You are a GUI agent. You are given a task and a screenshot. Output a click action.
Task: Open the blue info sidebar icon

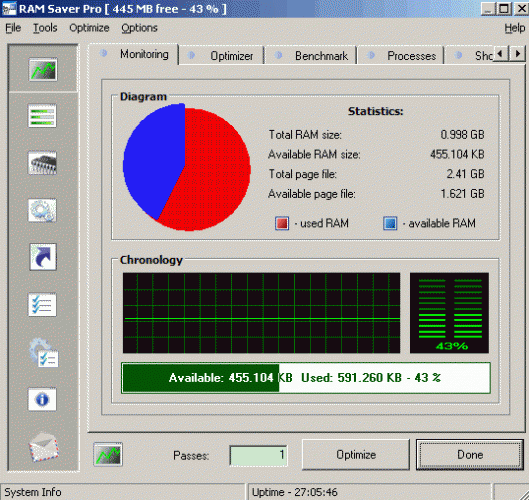(42, 399)
